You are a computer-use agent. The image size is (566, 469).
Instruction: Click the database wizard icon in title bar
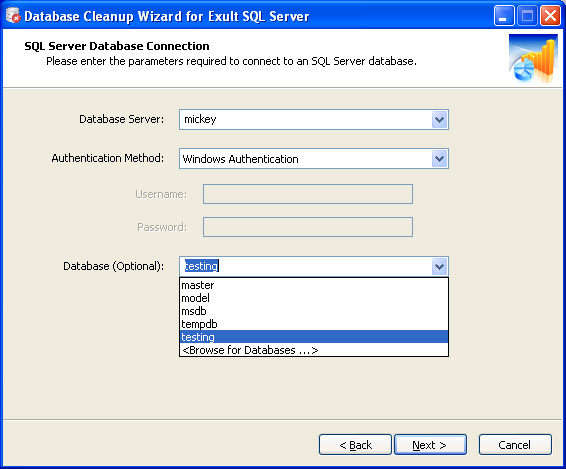pos(13,16)
